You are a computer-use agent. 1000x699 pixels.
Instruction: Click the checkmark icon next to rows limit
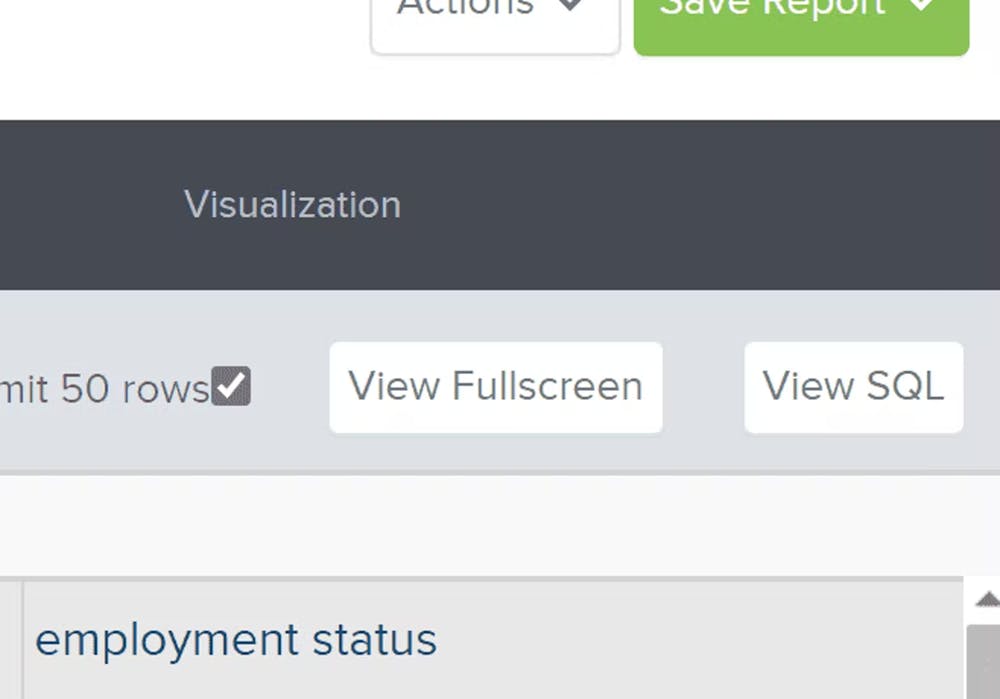pos(231,385)
